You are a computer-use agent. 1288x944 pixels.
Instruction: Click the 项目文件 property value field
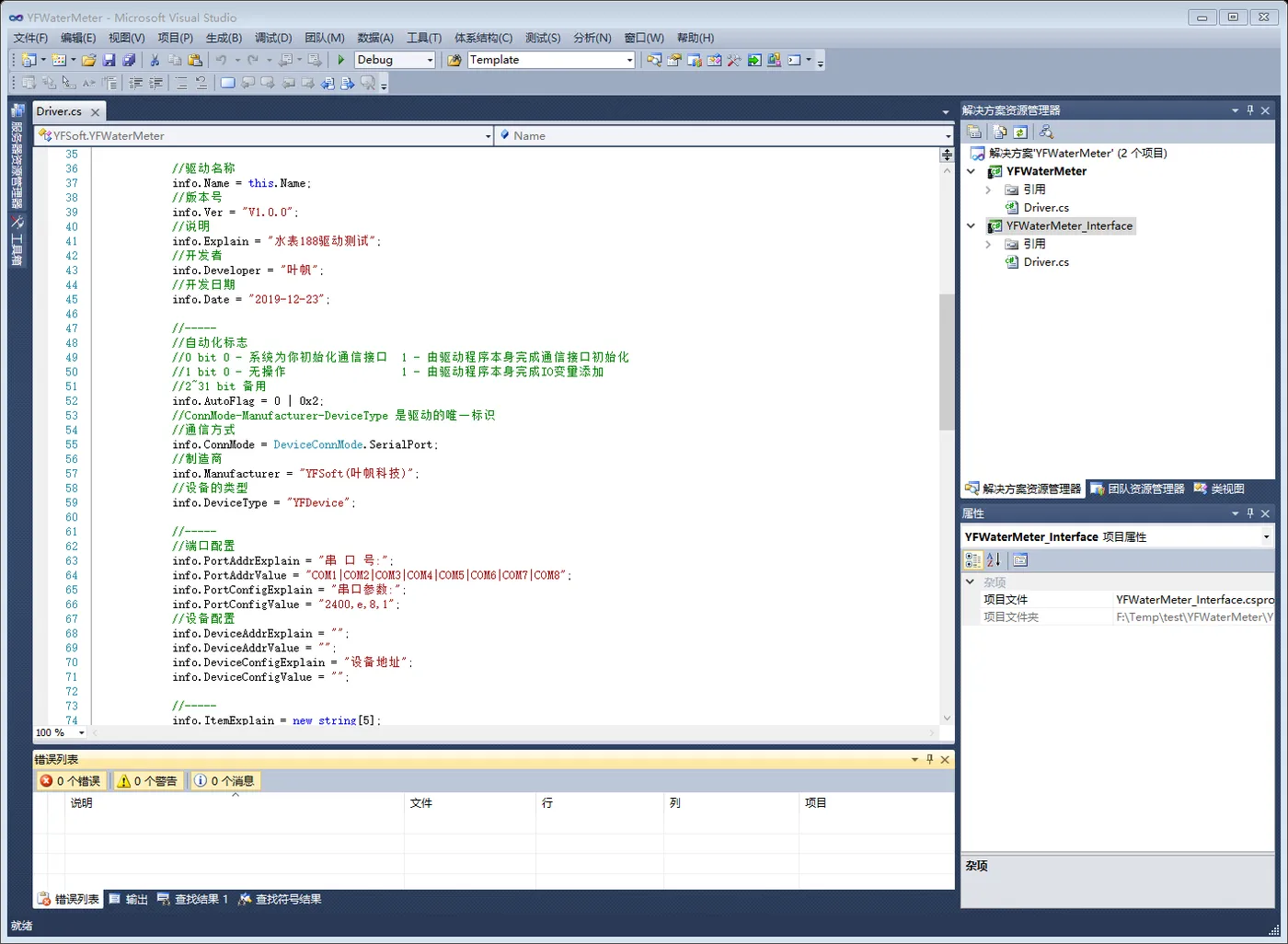coord(1194,599)
